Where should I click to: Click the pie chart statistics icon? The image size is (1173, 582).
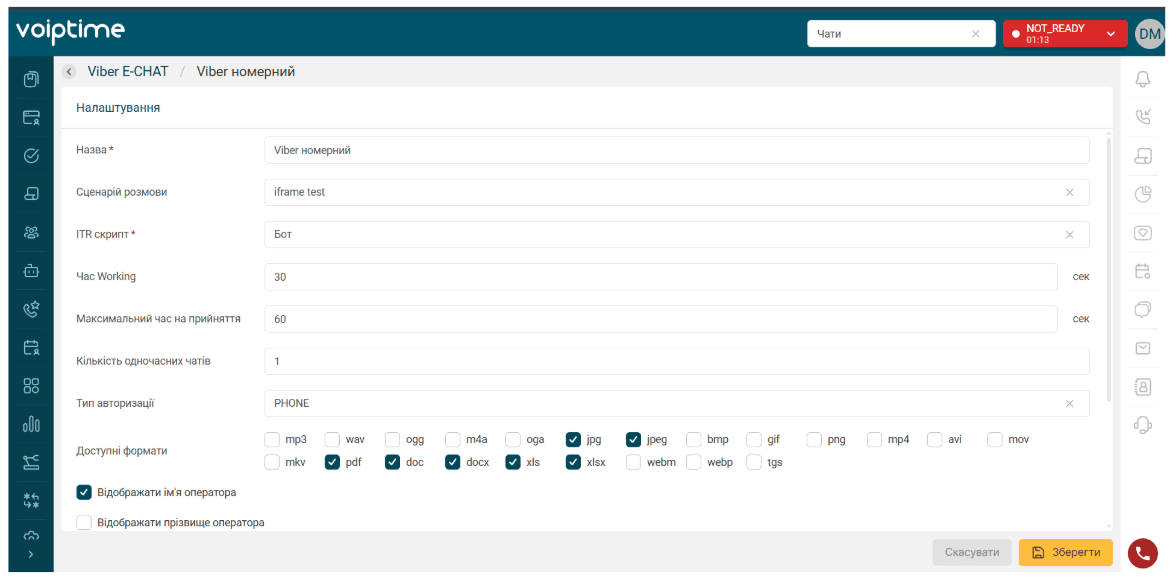click(x=1142, y=194)
